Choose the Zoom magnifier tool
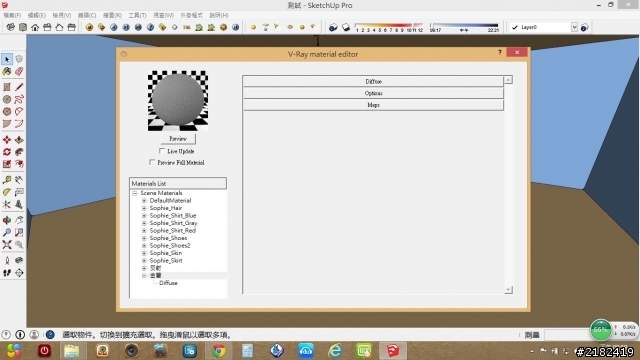Screen dimensions: 640x360 [x=7, y=233]
